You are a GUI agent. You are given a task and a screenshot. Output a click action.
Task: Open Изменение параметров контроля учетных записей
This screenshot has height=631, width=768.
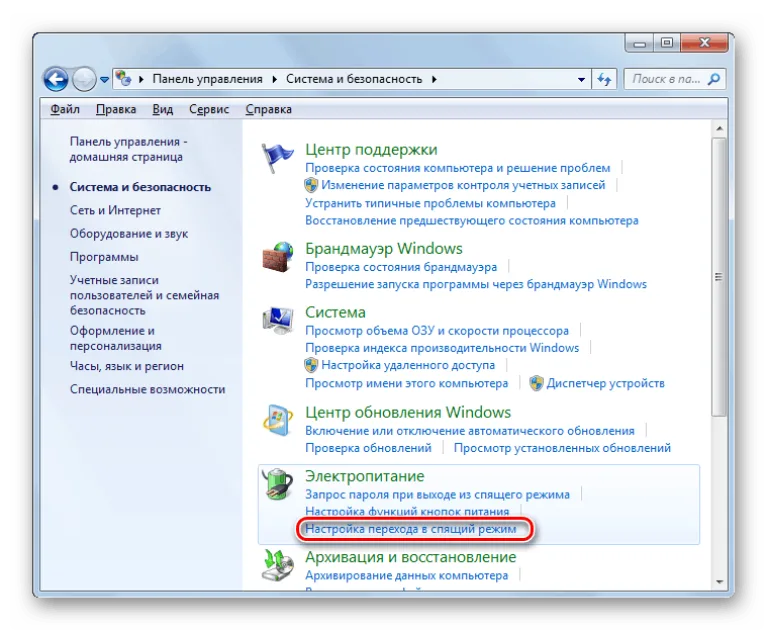click(x=463, y=185)
